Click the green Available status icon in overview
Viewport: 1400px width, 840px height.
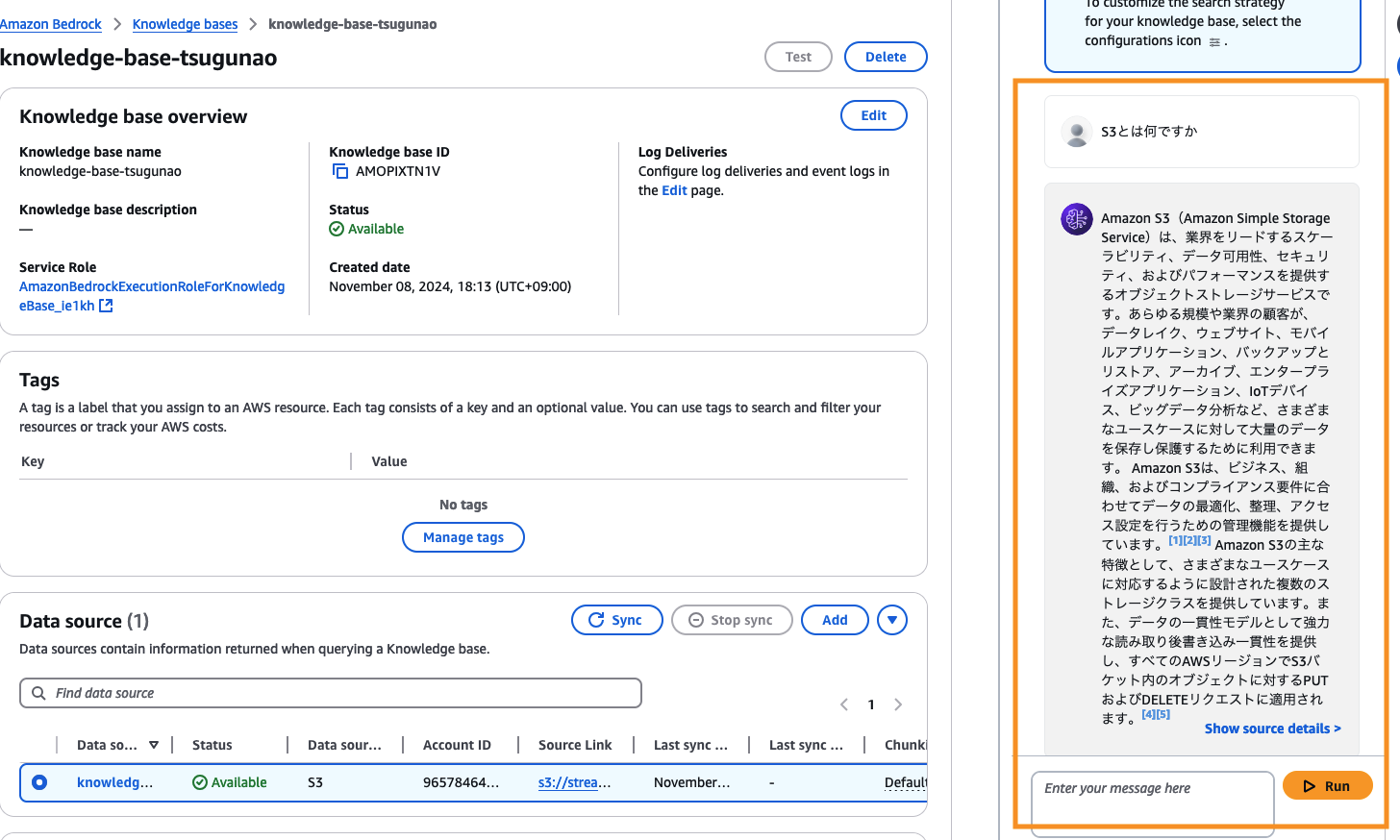(x=337, y=229)
